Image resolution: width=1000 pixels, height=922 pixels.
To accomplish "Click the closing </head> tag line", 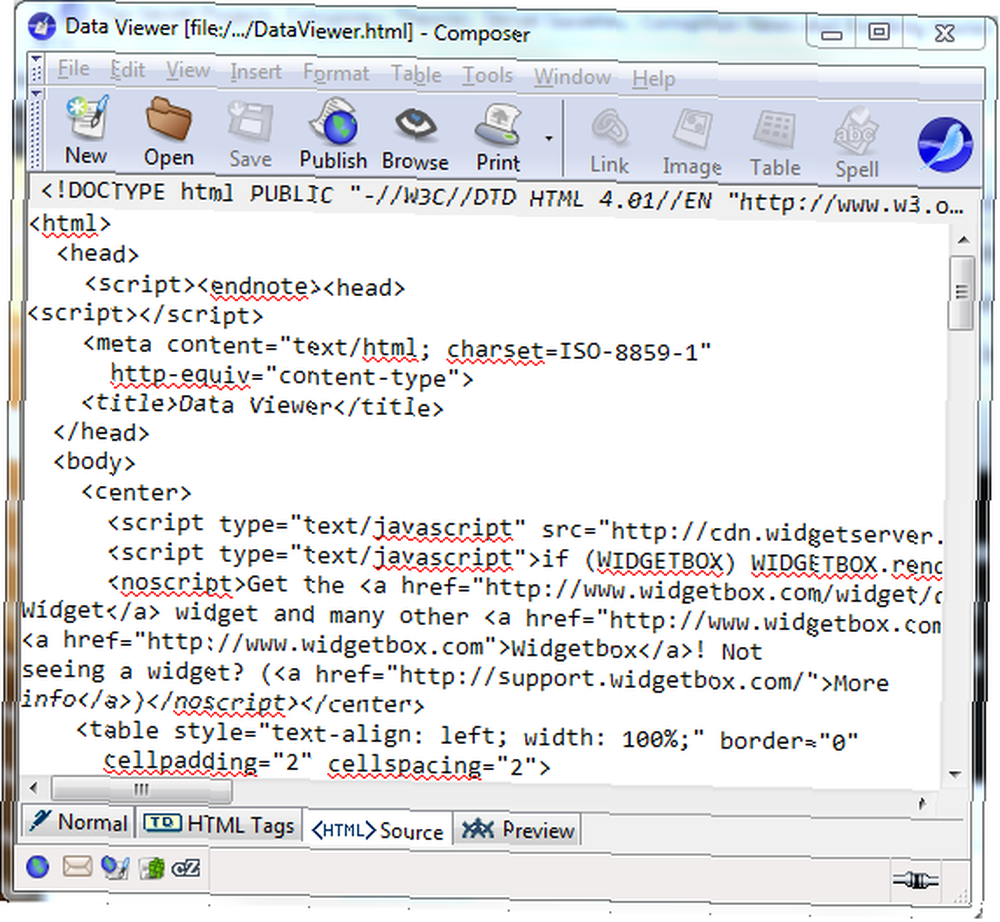I will (101, 432).
